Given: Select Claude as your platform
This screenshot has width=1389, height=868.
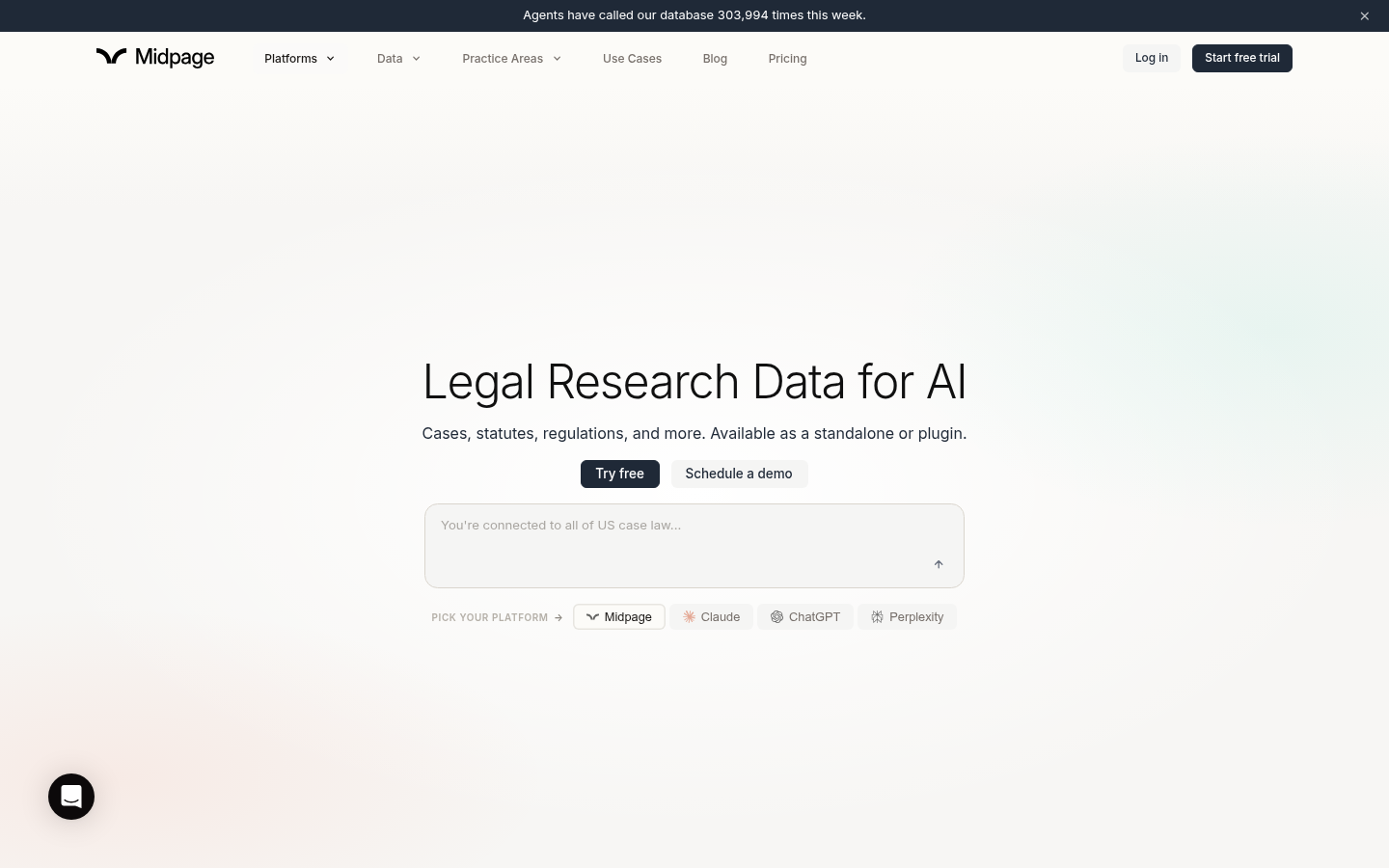Looking at the screenshot, I should 711,617.
